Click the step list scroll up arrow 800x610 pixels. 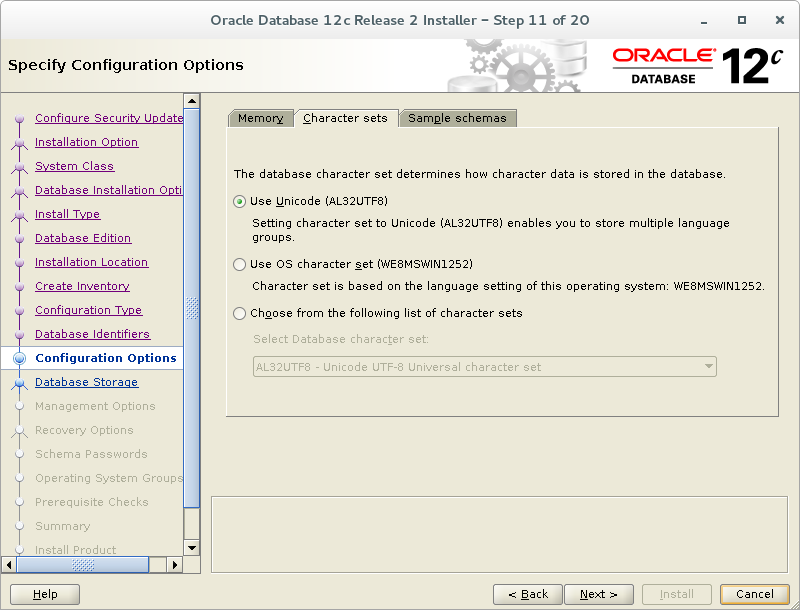pyautogui.click(x=192, y=101)
